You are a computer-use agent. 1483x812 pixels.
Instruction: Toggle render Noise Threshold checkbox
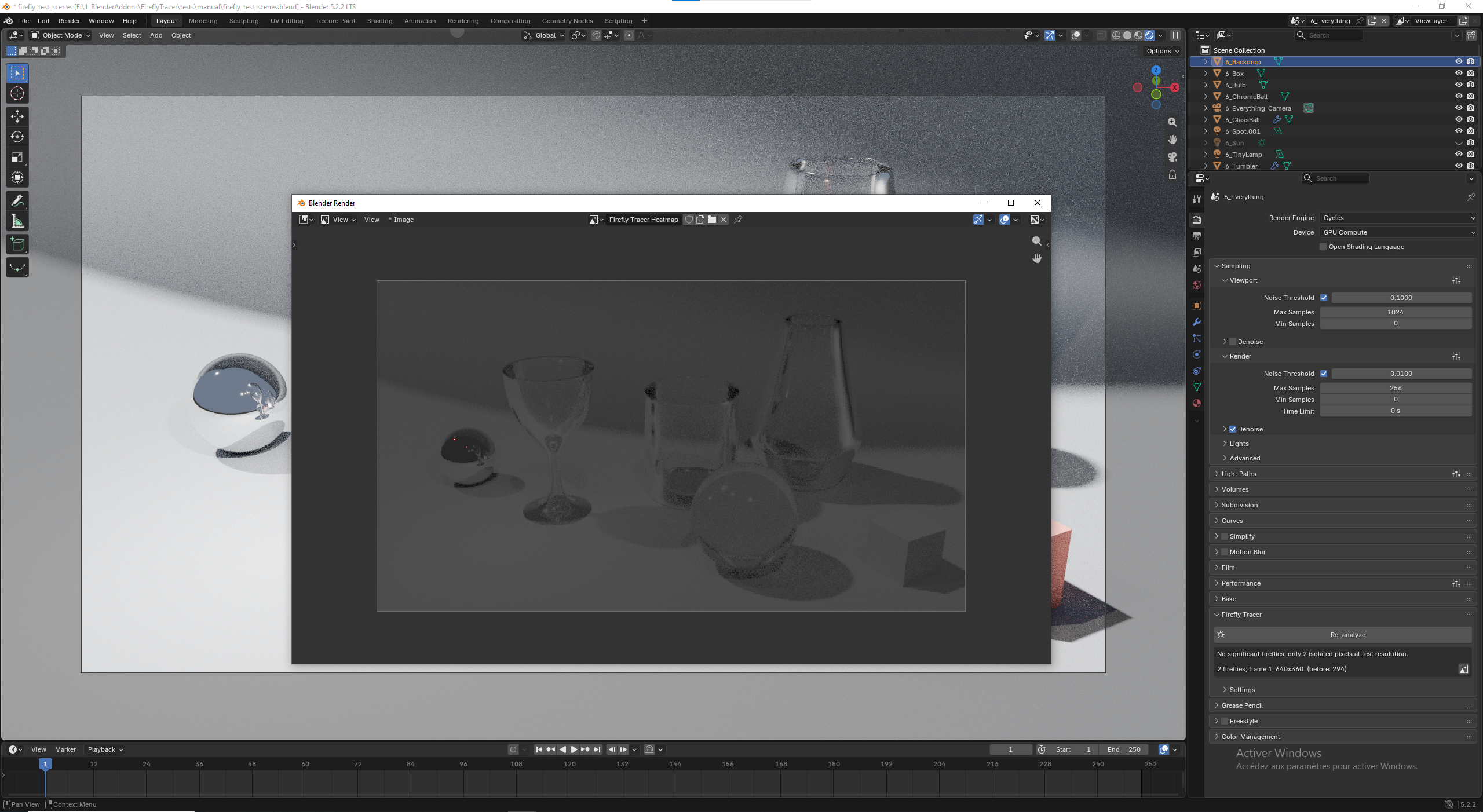1324,374
